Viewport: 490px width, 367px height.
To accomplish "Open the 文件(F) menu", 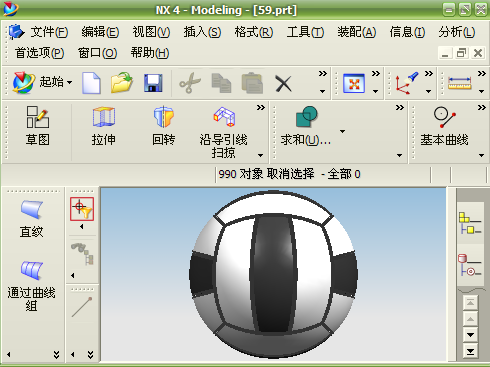I will pyautogui.click(x=49, y=32).
